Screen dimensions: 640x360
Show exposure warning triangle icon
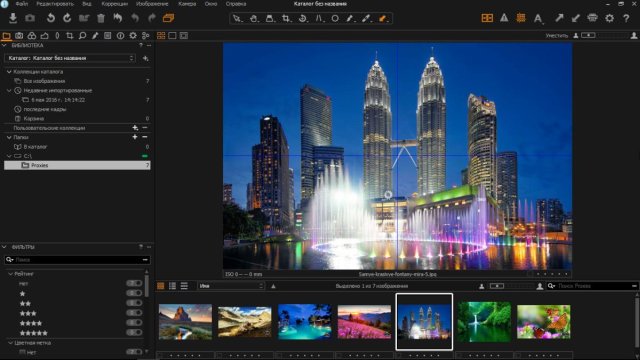tap(504, 18)
